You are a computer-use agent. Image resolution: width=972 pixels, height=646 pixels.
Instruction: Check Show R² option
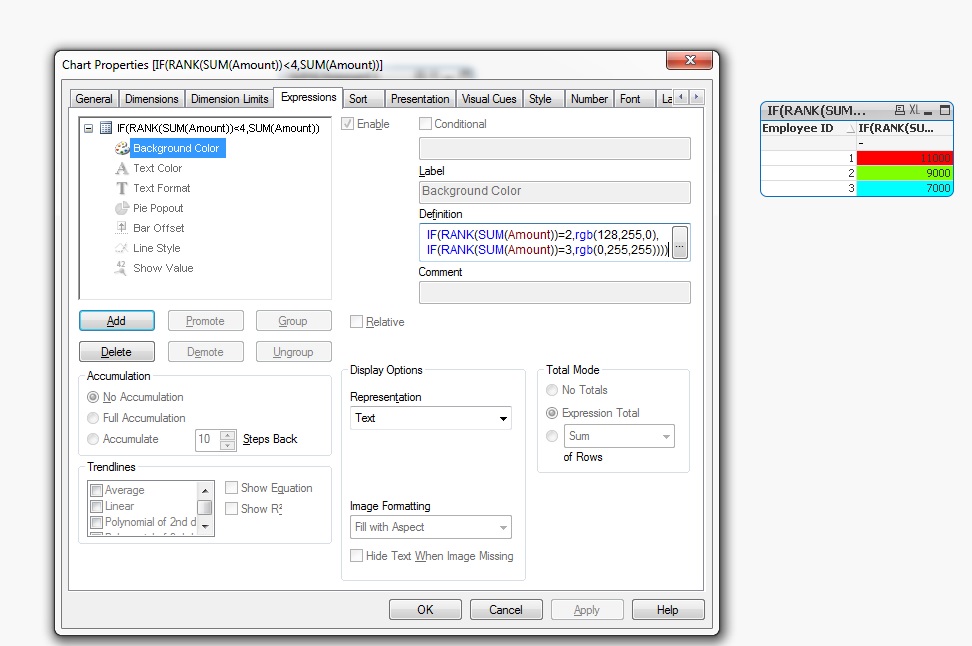231,508
